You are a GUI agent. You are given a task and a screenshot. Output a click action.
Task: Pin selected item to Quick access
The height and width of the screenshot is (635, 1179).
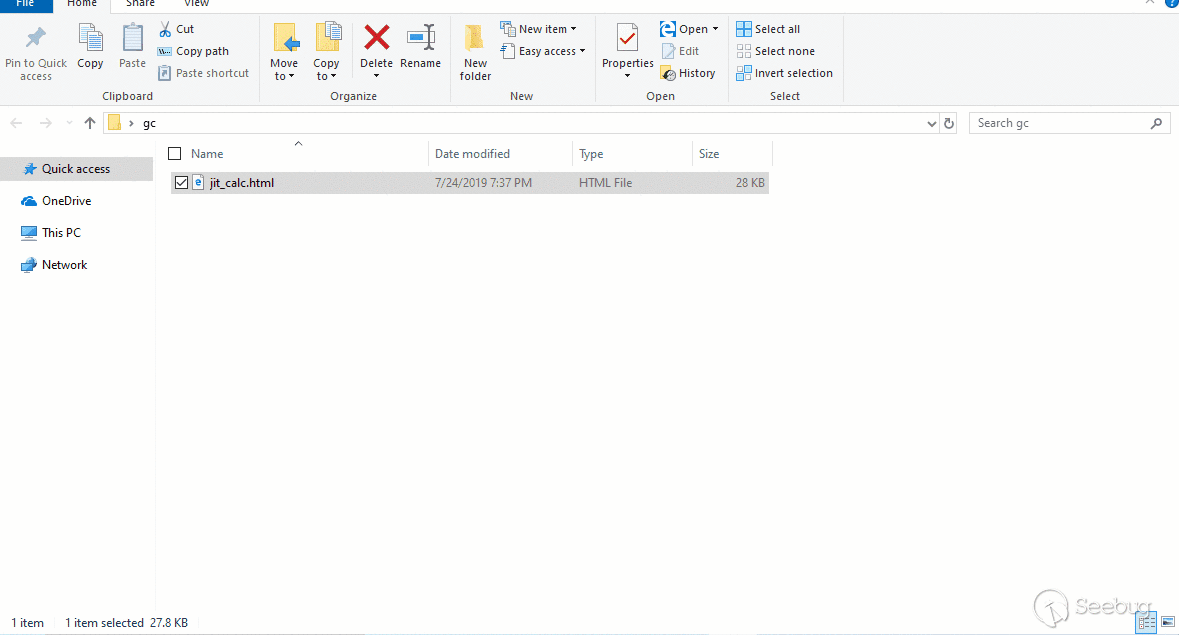coord(35,53)
